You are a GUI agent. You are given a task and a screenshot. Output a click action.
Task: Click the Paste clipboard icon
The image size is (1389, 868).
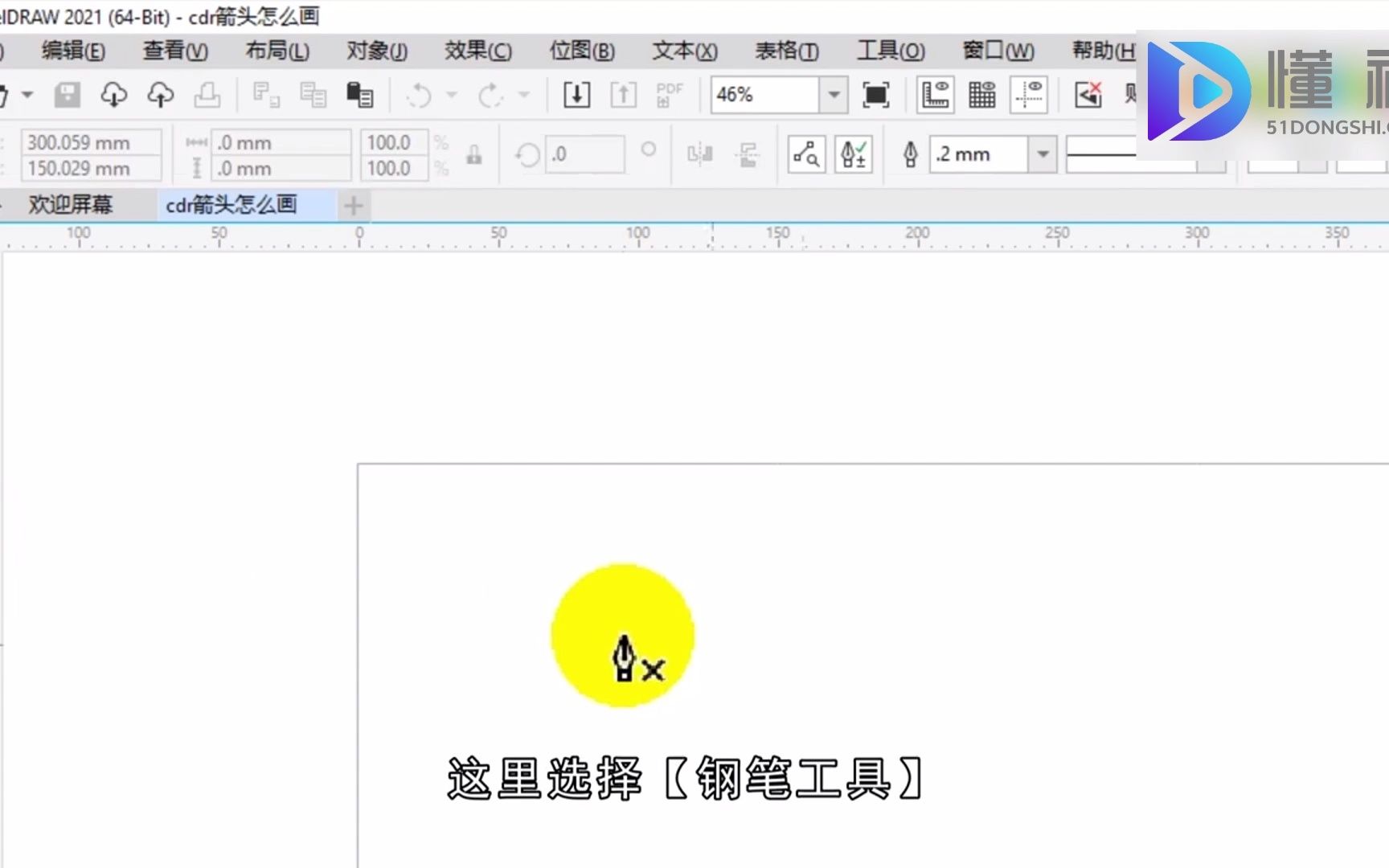pos(359,95)
